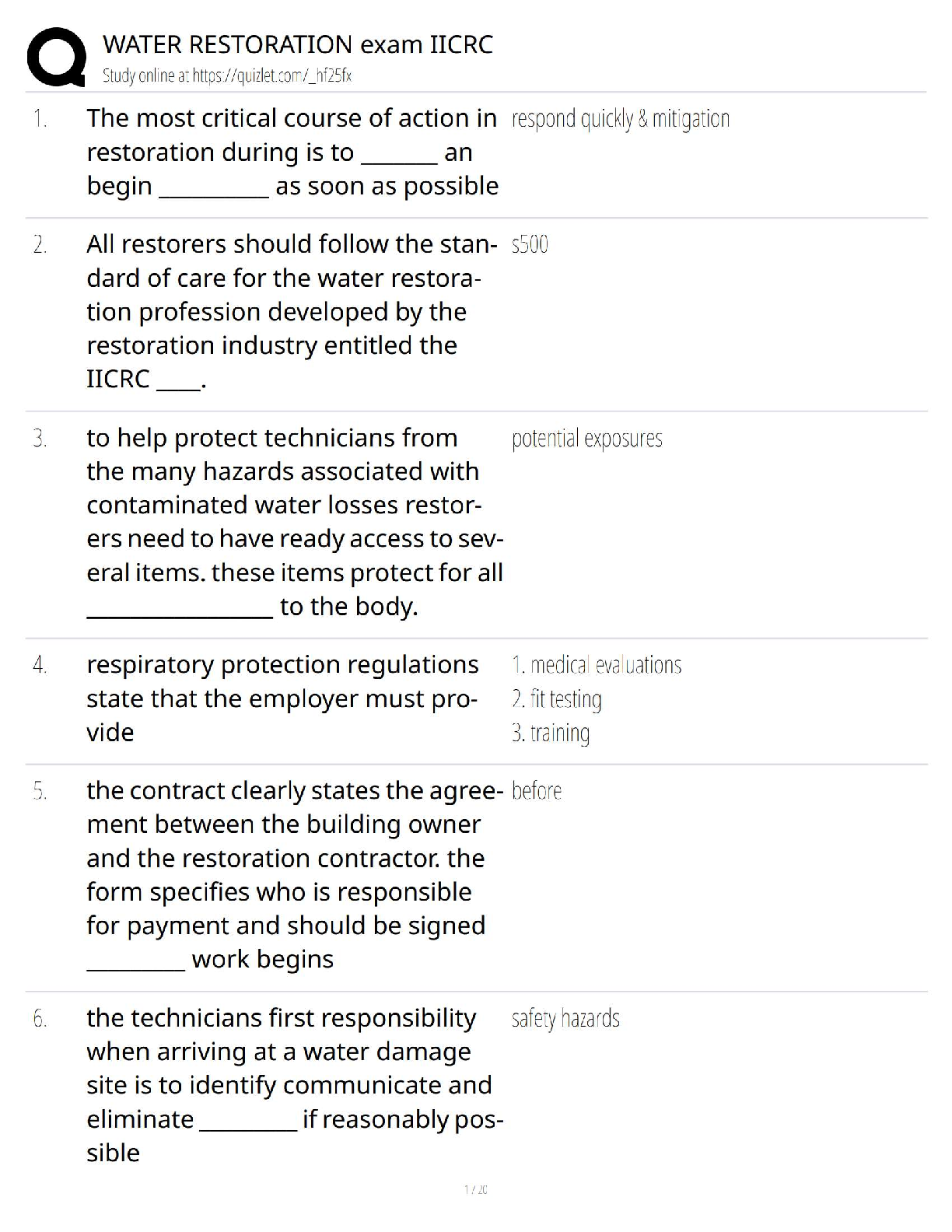Click the answer 'respond quickly & mitigation'
Image resolution: width=952 pixels, height=1232 pixels.
click(621, 119)
